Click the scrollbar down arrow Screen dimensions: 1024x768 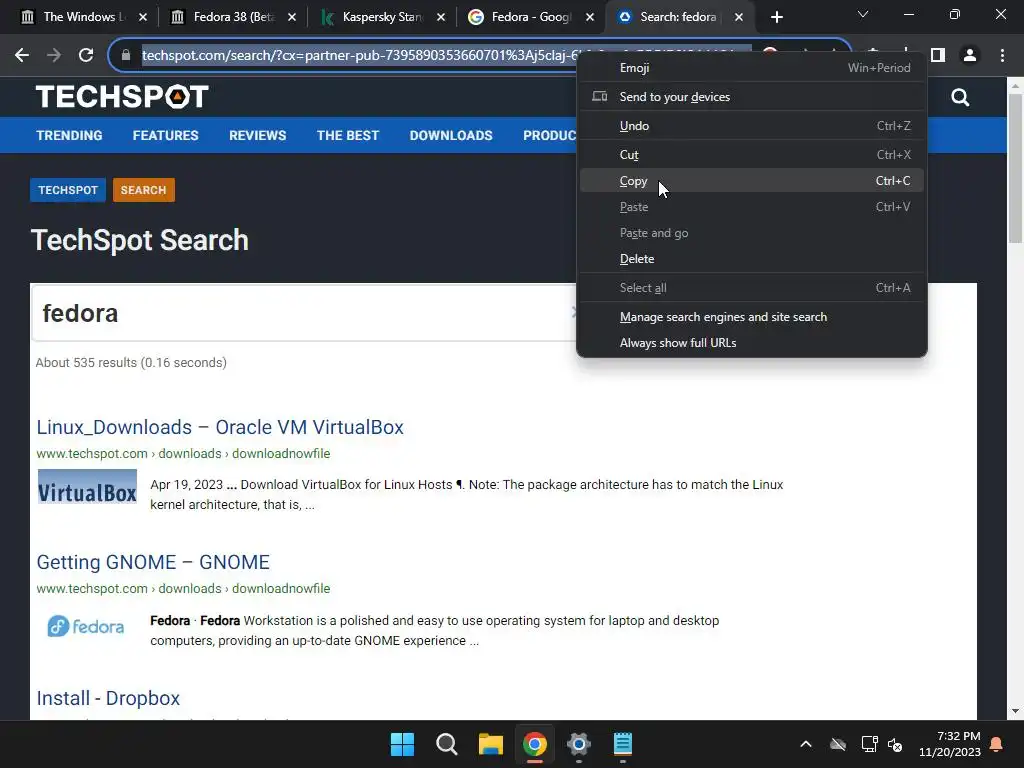coord(1015,711)
